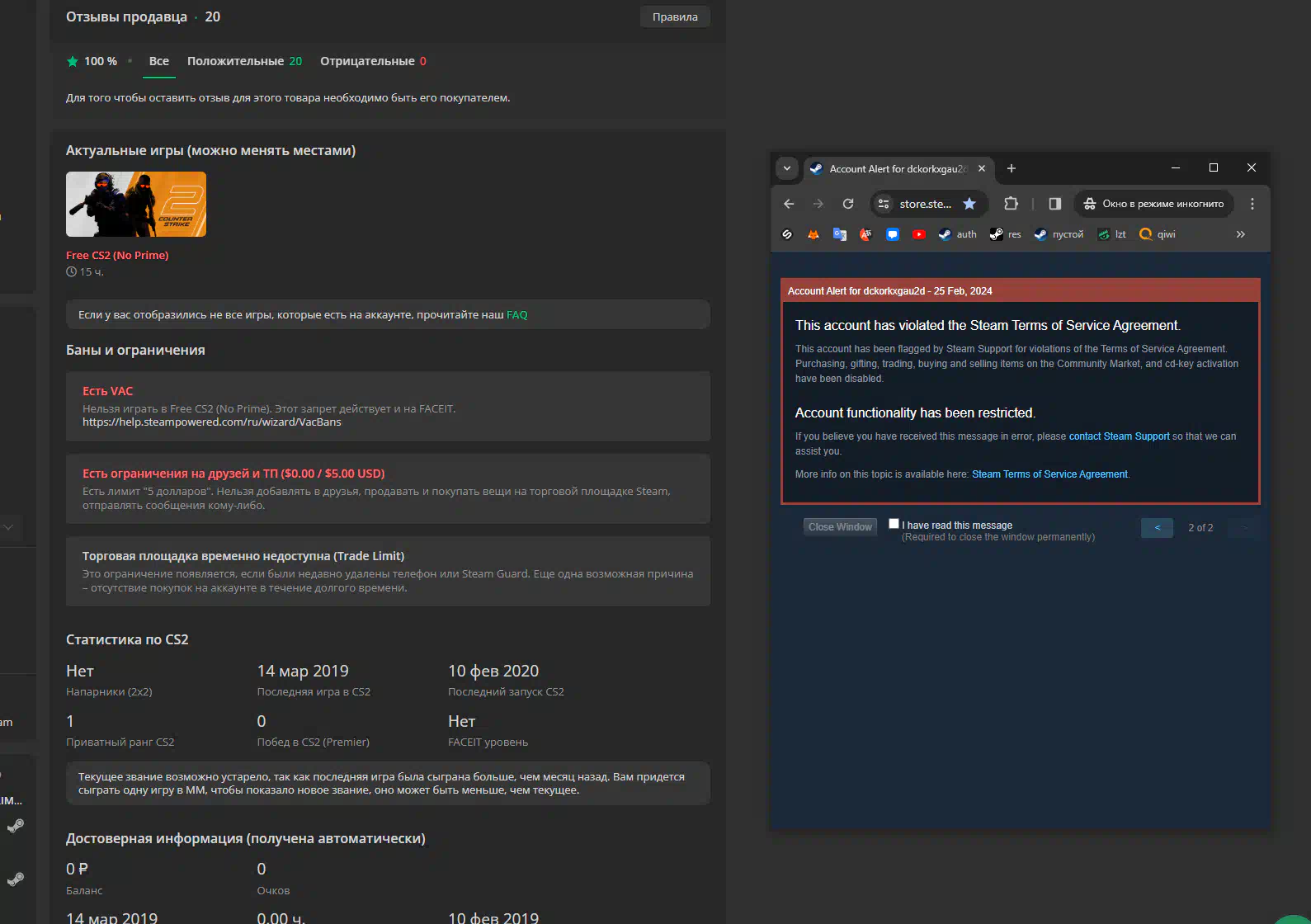The width and height of the screenshot is (1311, 924).
Task: Open the browser tab search dropdown
Action: (787, 168)
